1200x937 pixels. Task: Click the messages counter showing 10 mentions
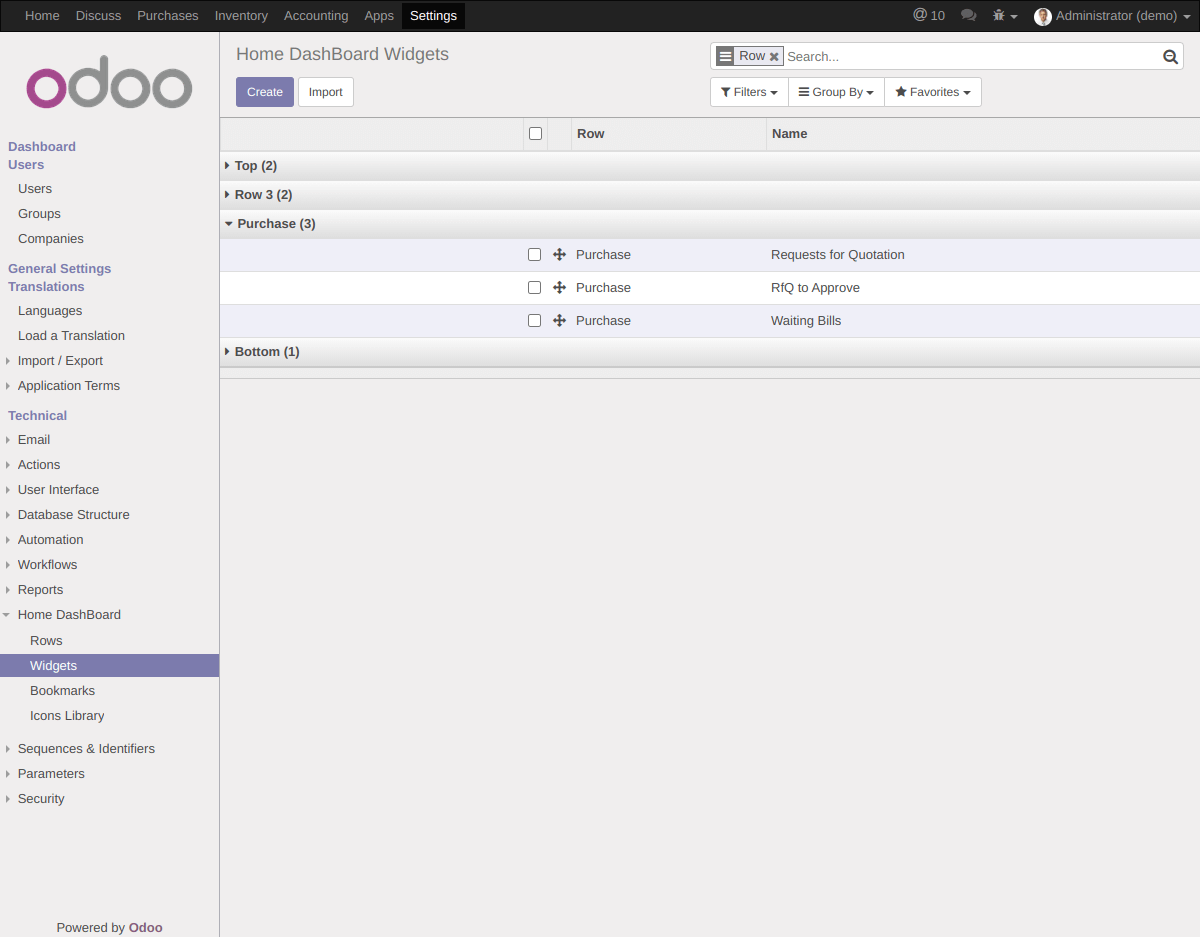point(929,15)
